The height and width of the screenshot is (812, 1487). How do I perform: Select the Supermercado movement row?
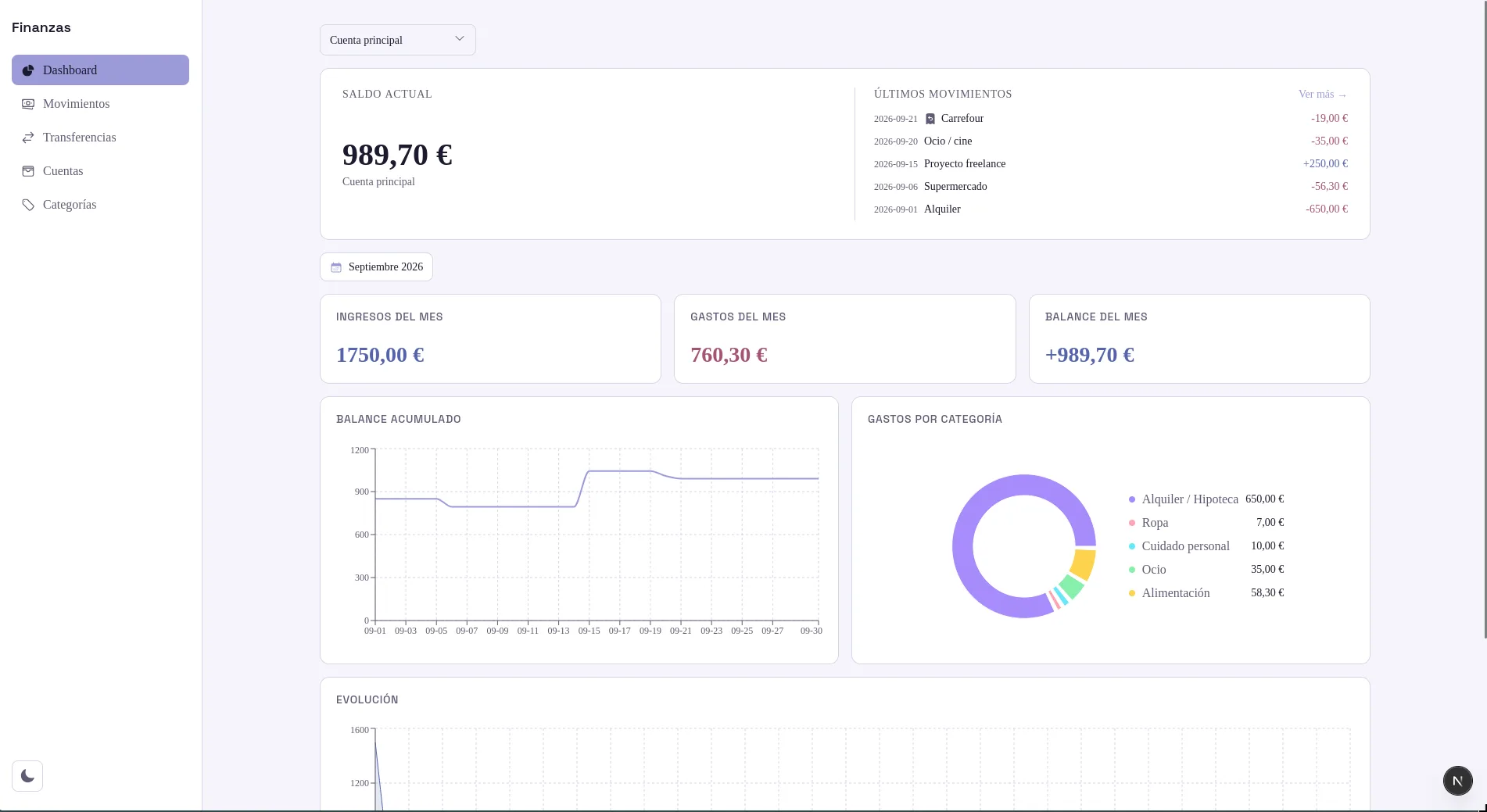[x=1111, y=187]
